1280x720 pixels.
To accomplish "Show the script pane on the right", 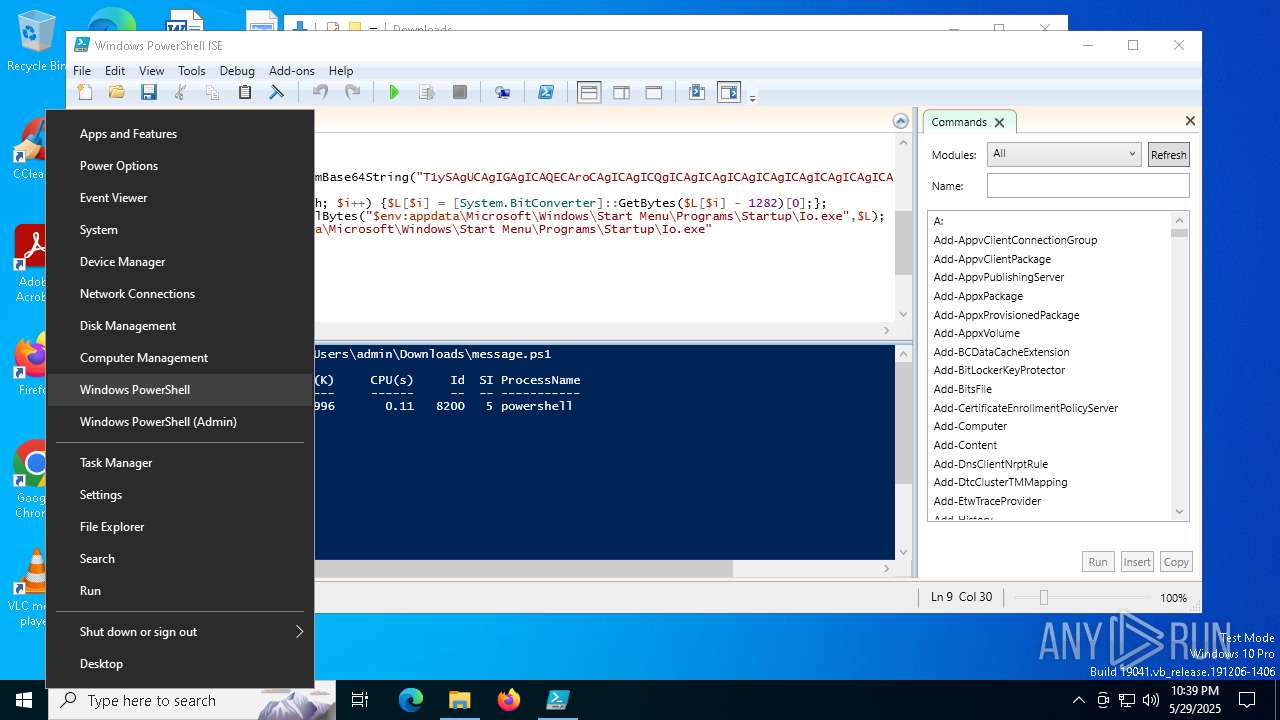I will pyautogui.click(x=621, y=93).
